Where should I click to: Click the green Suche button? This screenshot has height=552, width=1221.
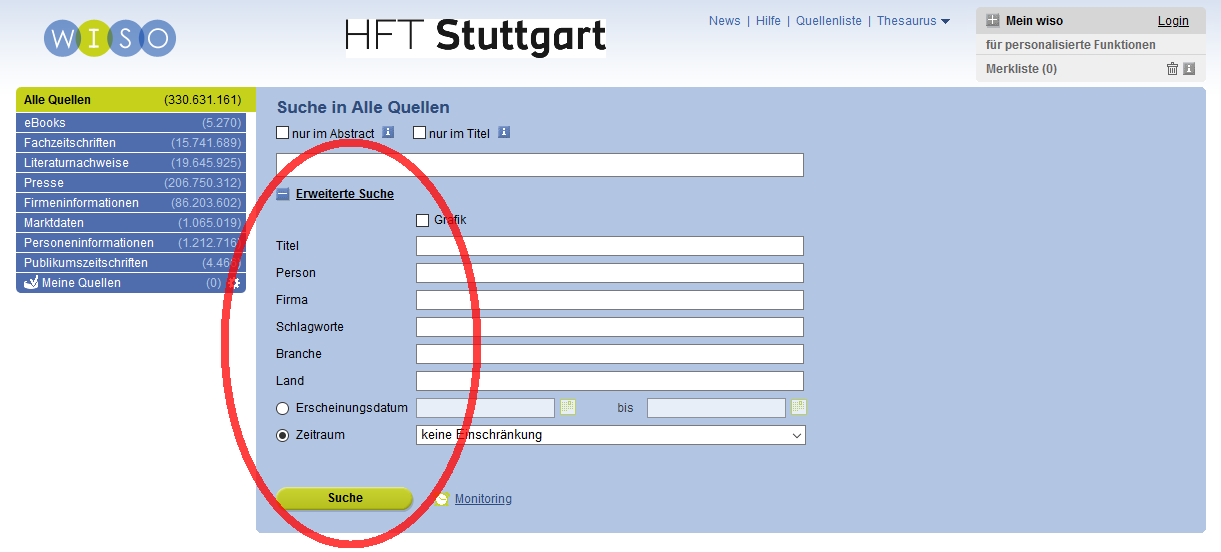click(x=345, y=498)
